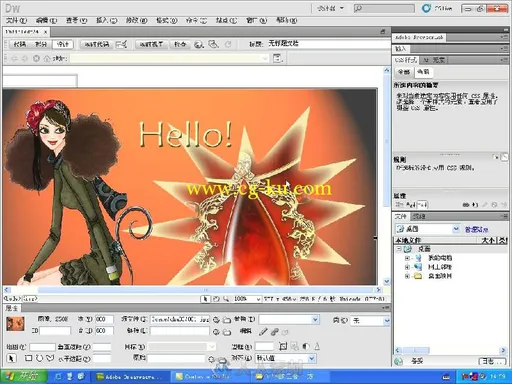This screenshot has width=512, height=384.
Task: Click the image thumbnail in Properties panel
Action: coord(15,324)
